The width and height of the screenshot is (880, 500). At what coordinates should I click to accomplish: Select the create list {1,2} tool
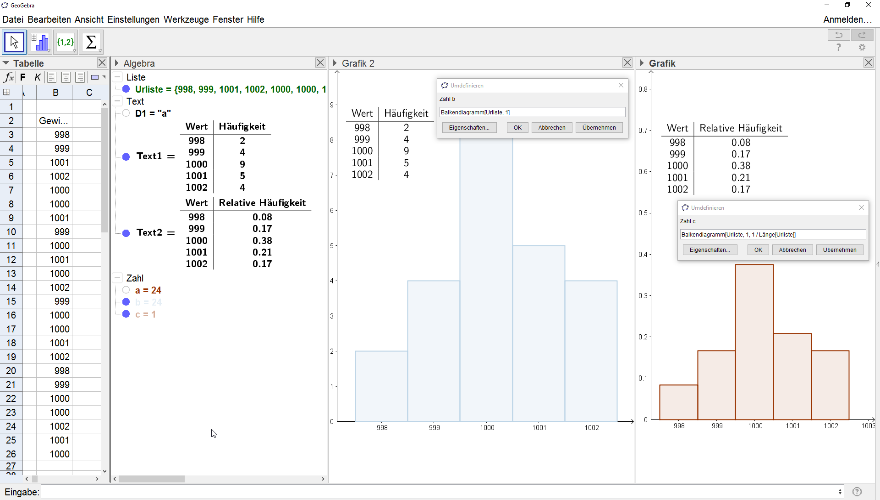point(66,42)
